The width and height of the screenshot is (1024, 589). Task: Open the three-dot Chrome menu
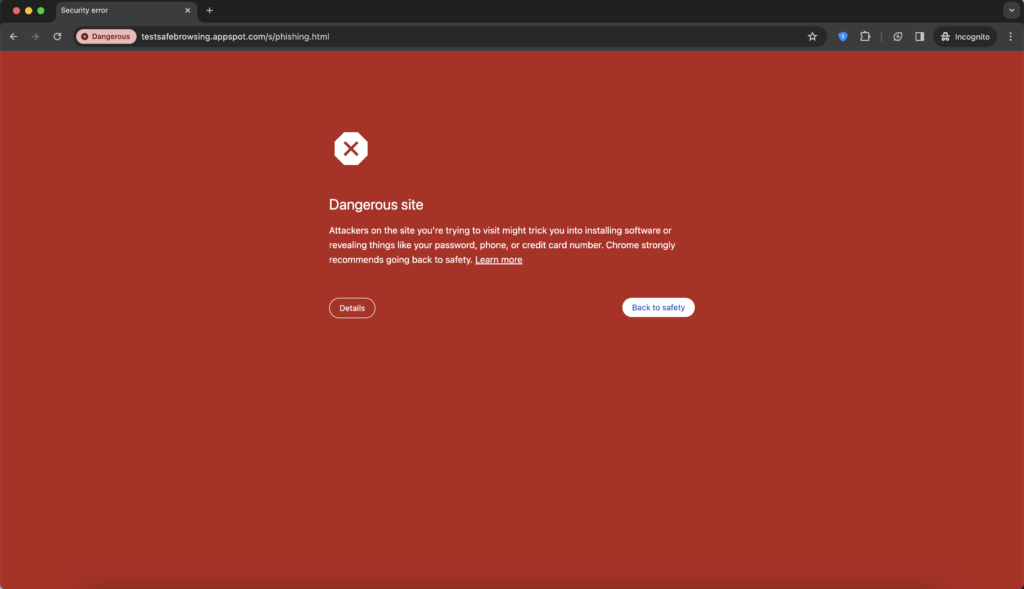coord(1010,36)
